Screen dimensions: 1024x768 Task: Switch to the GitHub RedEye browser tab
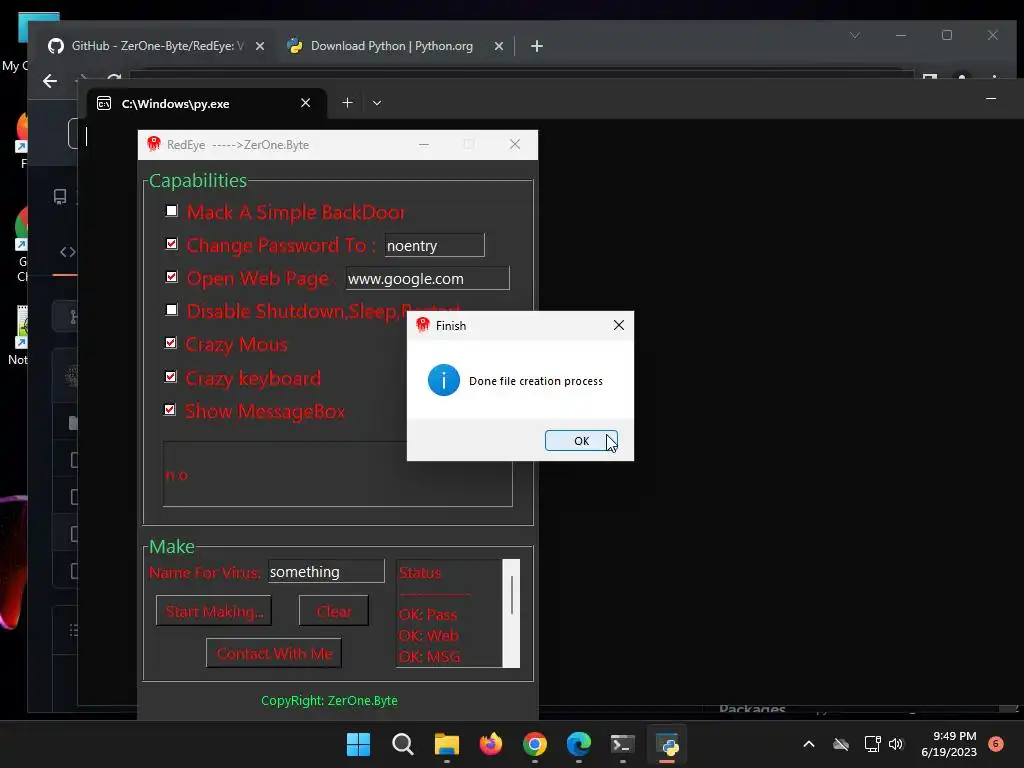157,46
